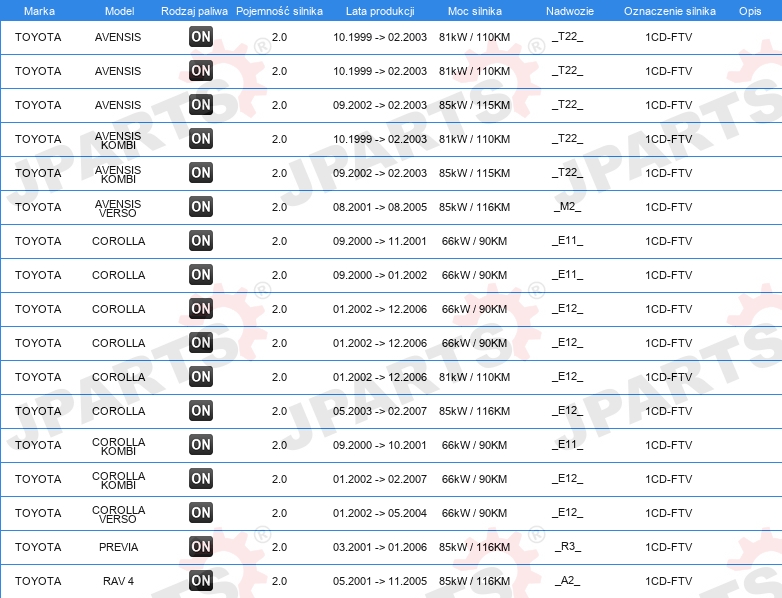The image size is (782, 598).
Task: Select the AVENSIS VERSO model cell
Action: point(118,208)
